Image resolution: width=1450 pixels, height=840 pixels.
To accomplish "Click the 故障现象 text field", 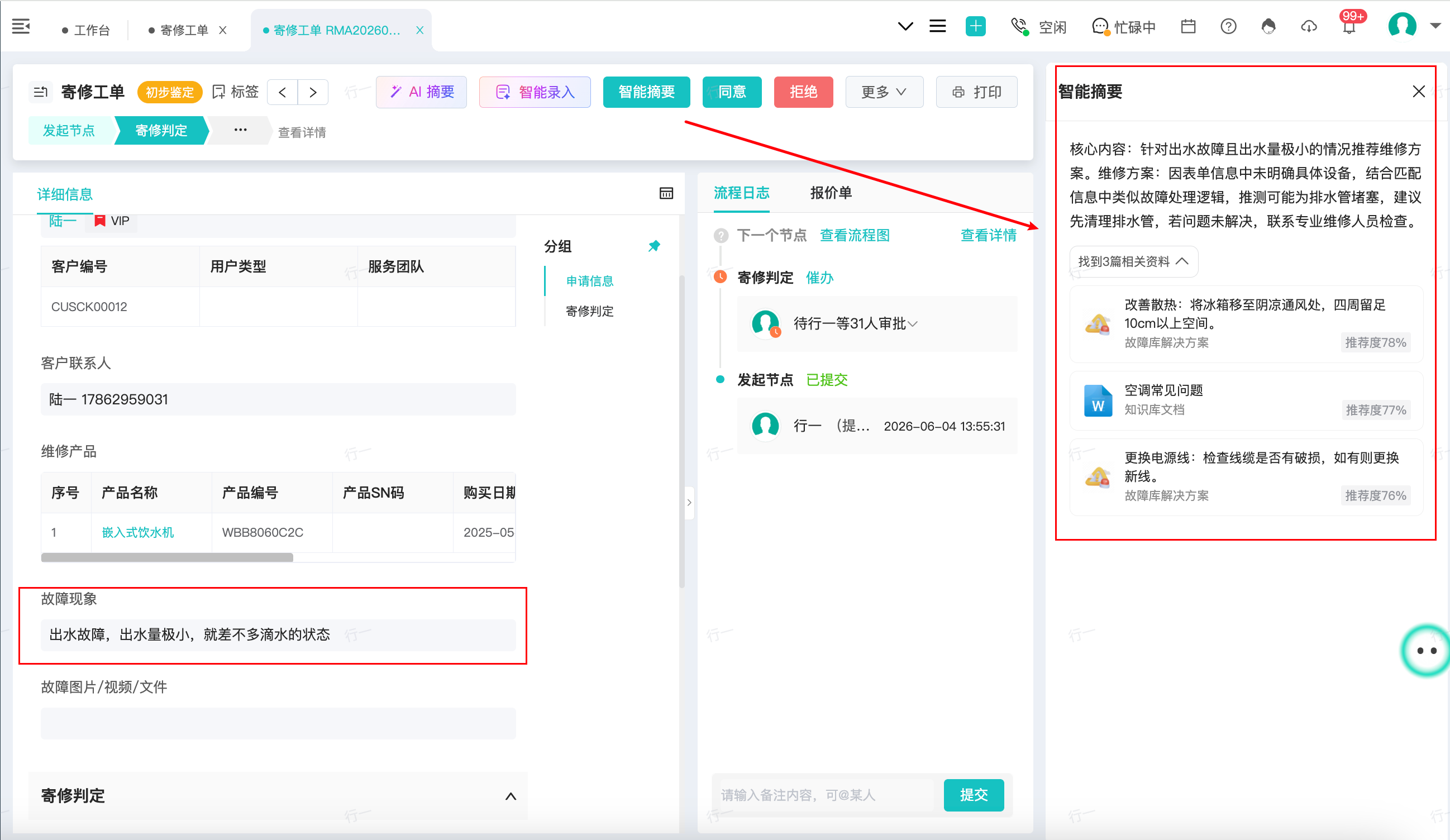I will click(x=278, y=634).
